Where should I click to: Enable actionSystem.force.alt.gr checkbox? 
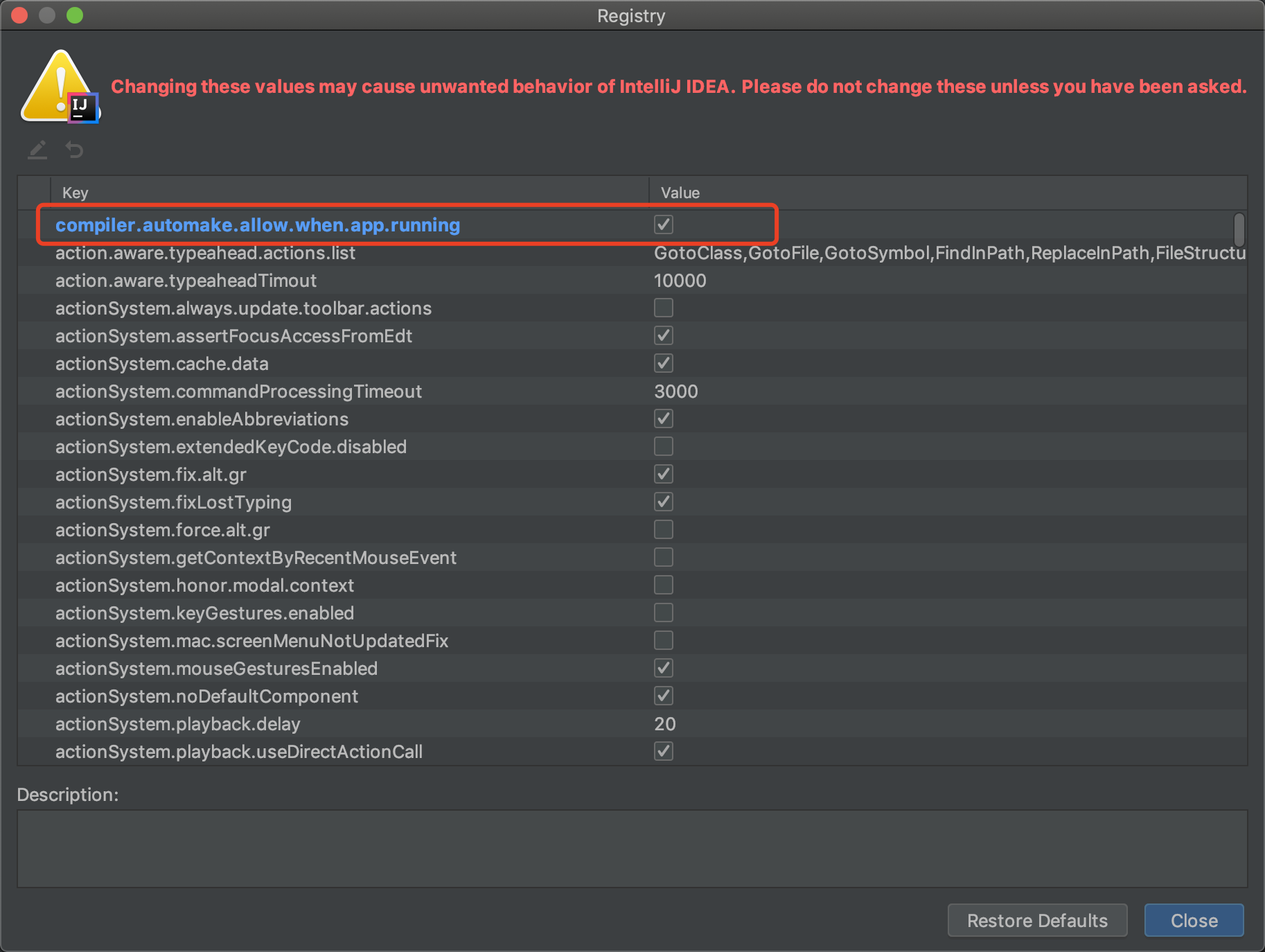pos(664,529)
